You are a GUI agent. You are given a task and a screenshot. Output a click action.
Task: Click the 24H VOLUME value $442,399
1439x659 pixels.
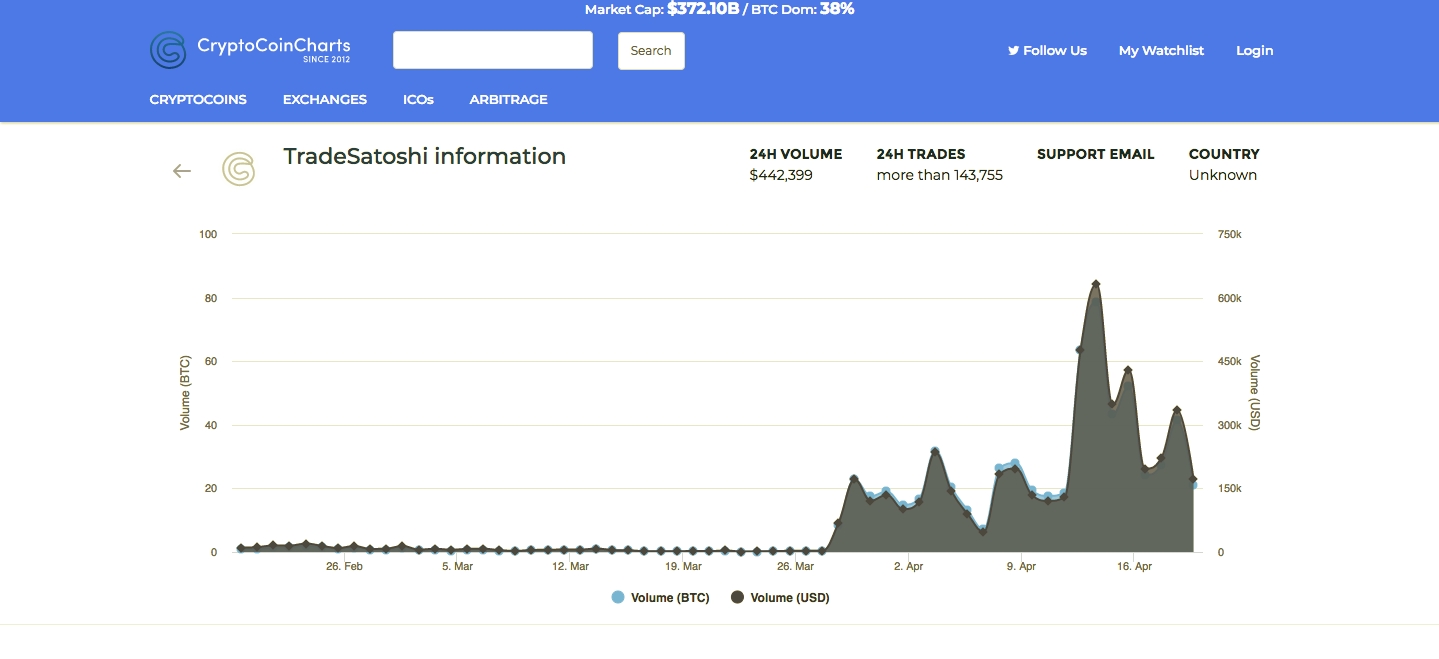coord(781,175)
